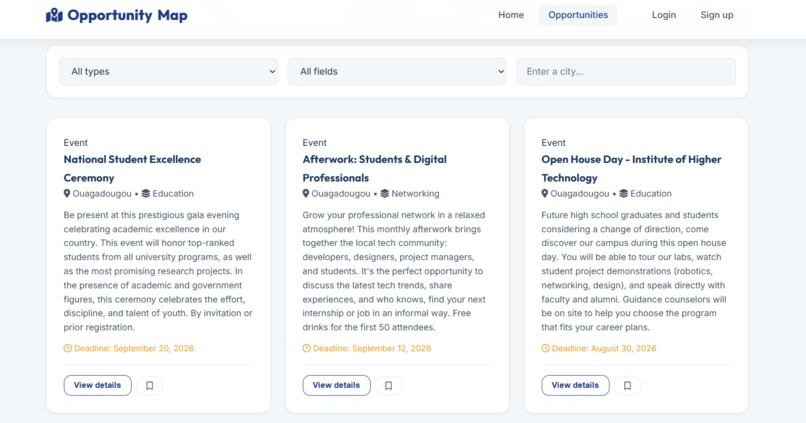806x423 pixels.
Task: Click layers icon on National Student Excellence card
Action: point(145,194)
